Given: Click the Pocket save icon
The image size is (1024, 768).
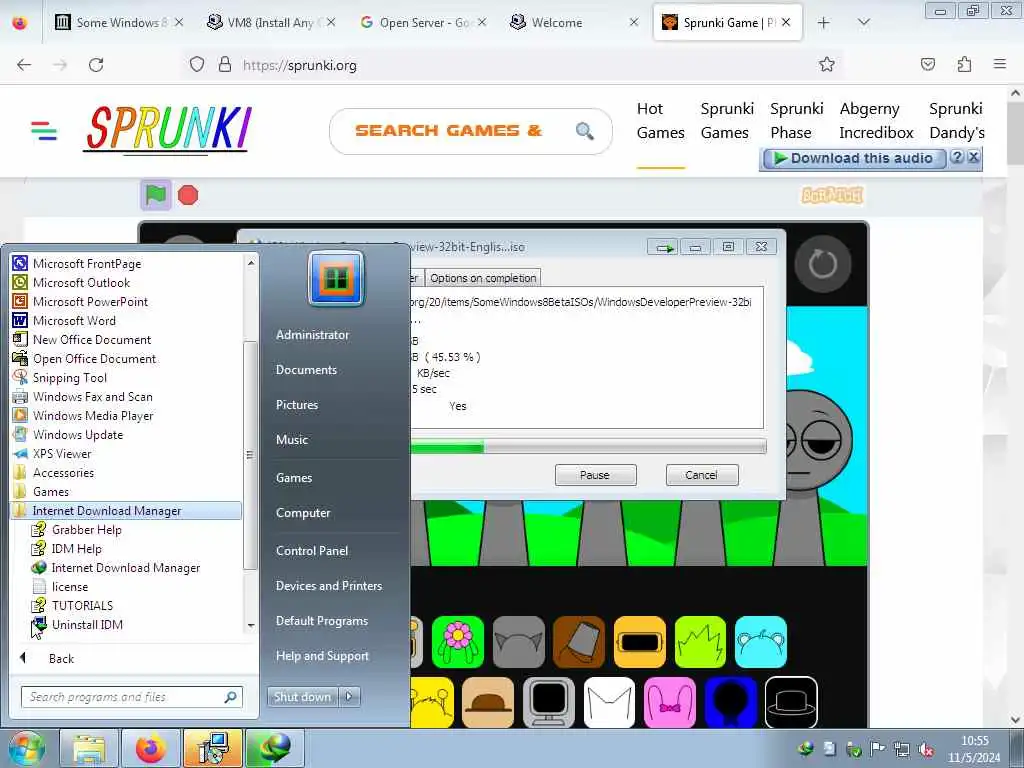Looking at the screenshot, I should [927, 64].
